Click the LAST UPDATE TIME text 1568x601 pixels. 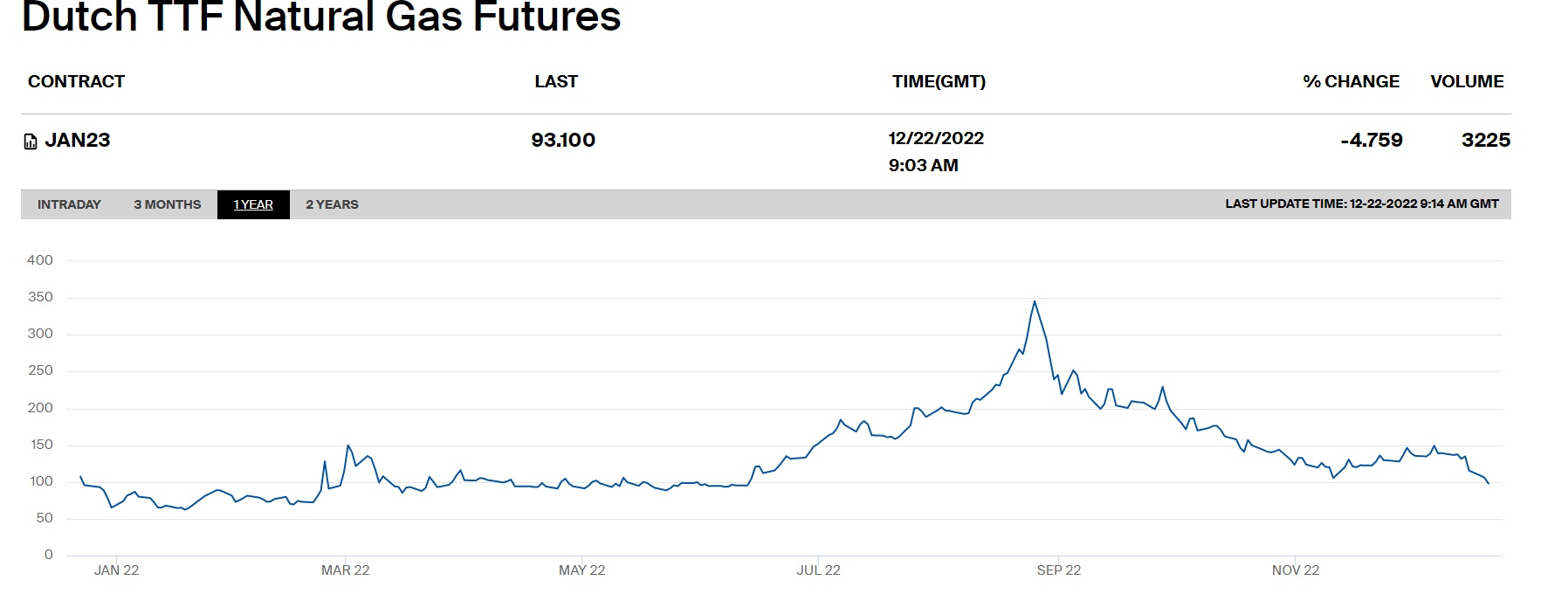(1361, 204)
